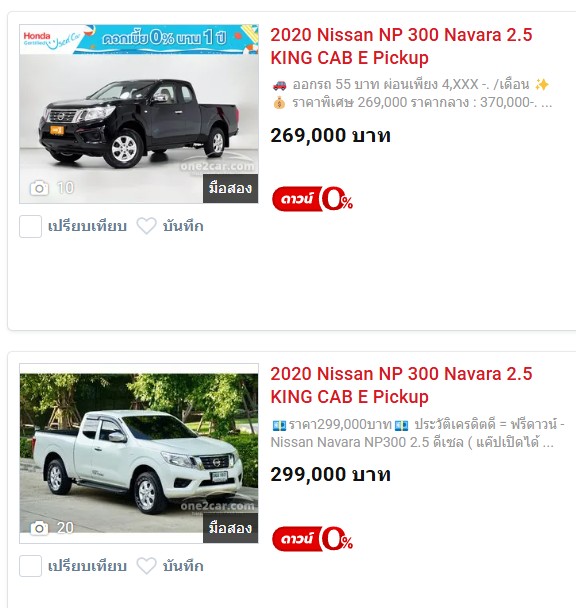Screen dimensions: 576x608
Task: Open description text mentioning 370,000 market price
Action: [x=411, y=93]
